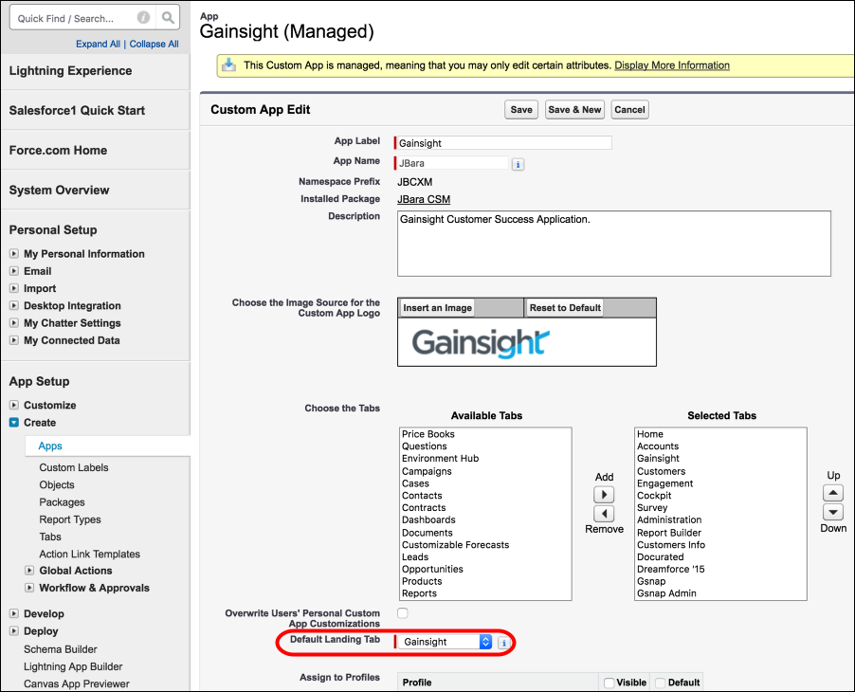The width and height of the screenshot is (855, 692).
Task: Expand the Deploy section
Action: pyautogui.click(x=14, y=631)
